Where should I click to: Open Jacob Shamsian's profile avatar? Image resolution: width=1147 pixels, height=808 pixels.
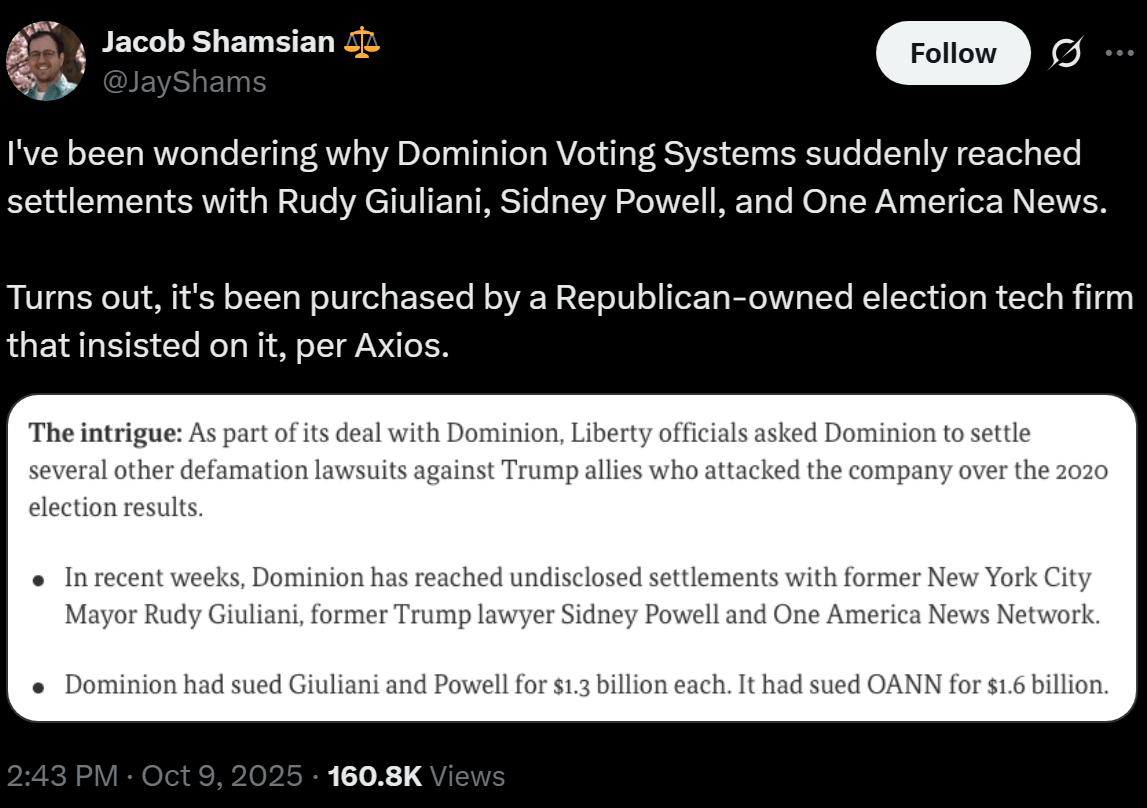[45, 60]
